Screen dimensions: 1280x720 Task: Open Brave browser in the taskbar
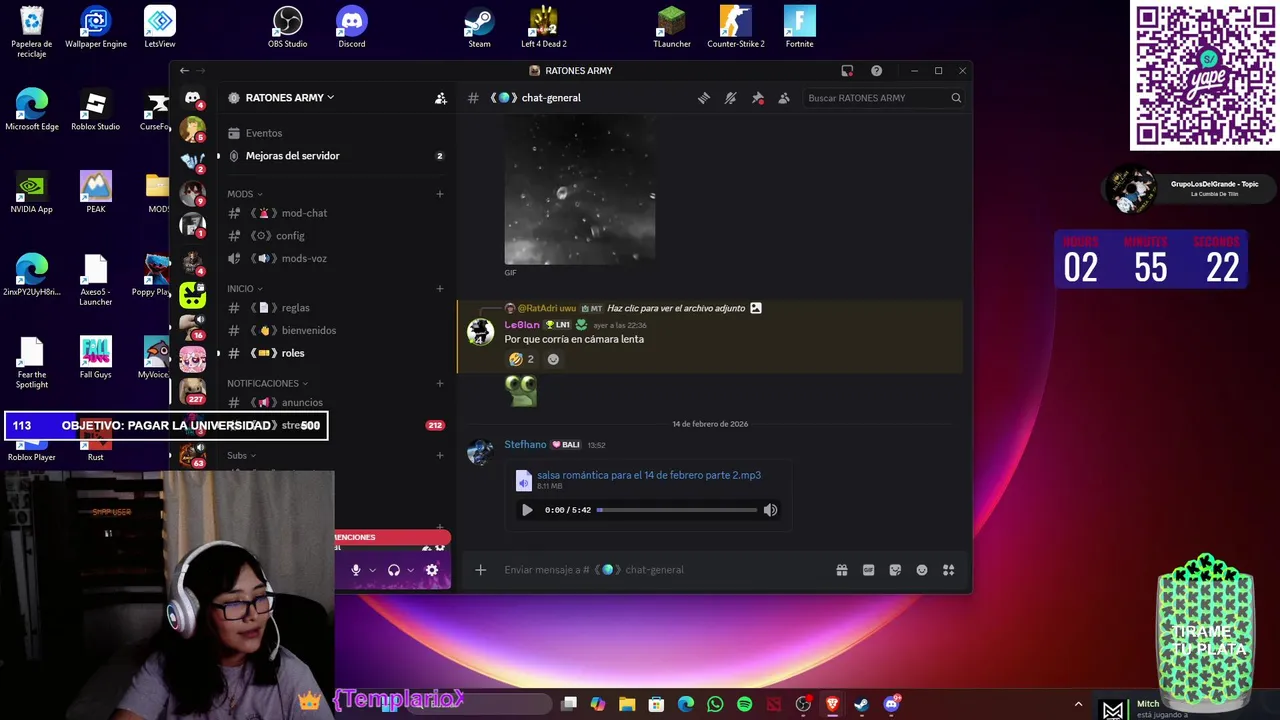(x=832, y=705)
